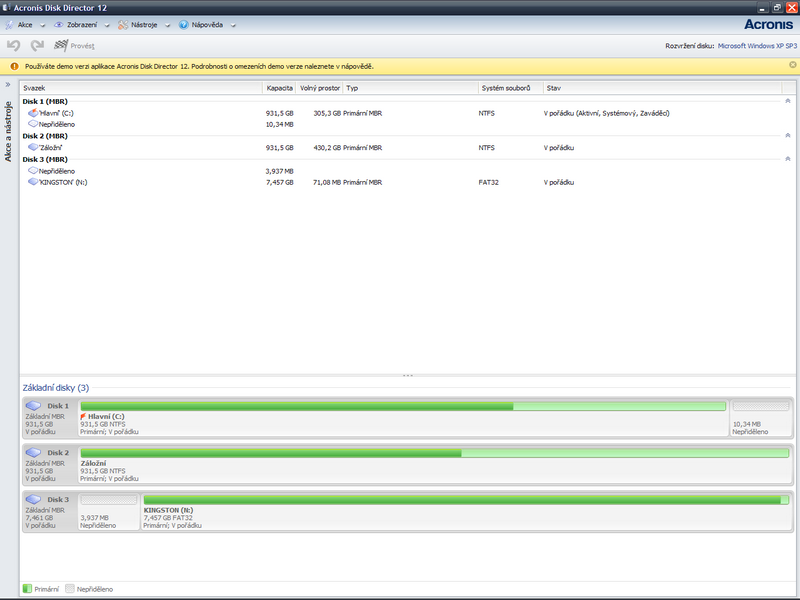Image resolution: width=800 pixels, height=600 pixels.
Task: Collapse the Disk 3 (MBR) group
Action: (788, 159)
